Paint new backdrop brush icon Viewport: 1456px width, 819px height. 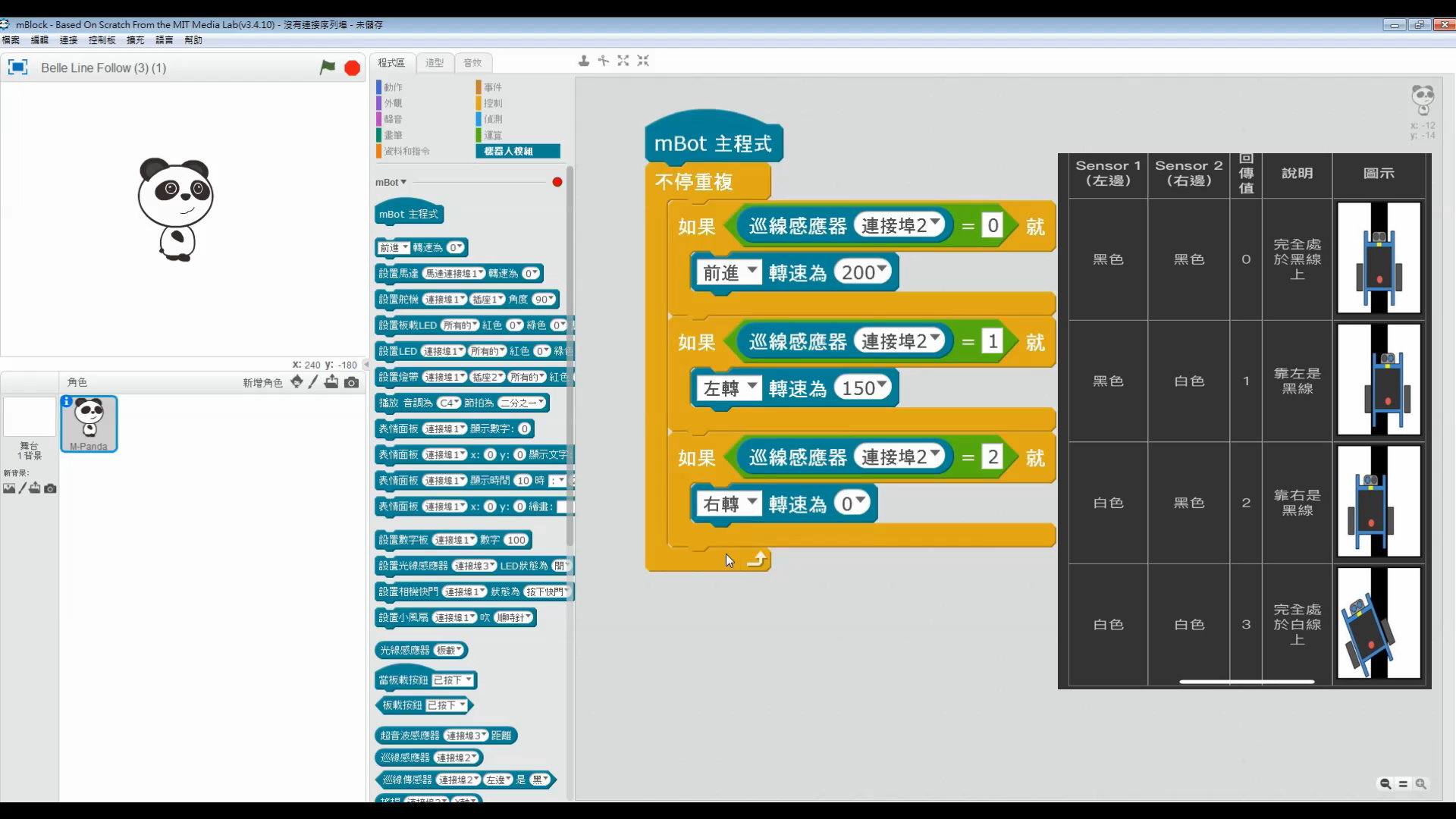(x=22, y=488)
